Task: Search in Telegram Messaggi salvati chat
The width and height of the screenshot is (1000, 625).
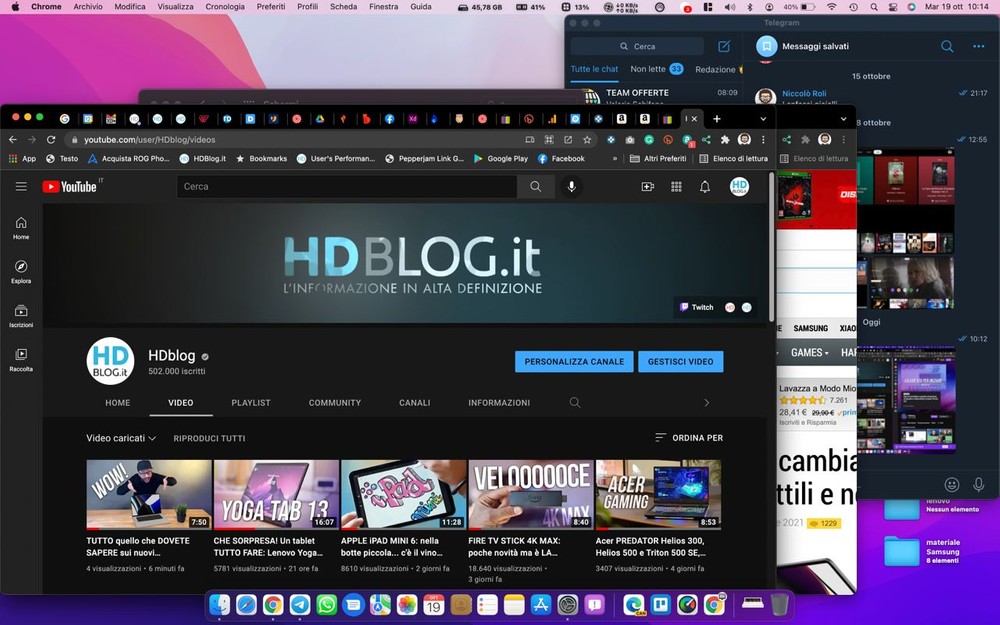Action: (x=947, y=46)
